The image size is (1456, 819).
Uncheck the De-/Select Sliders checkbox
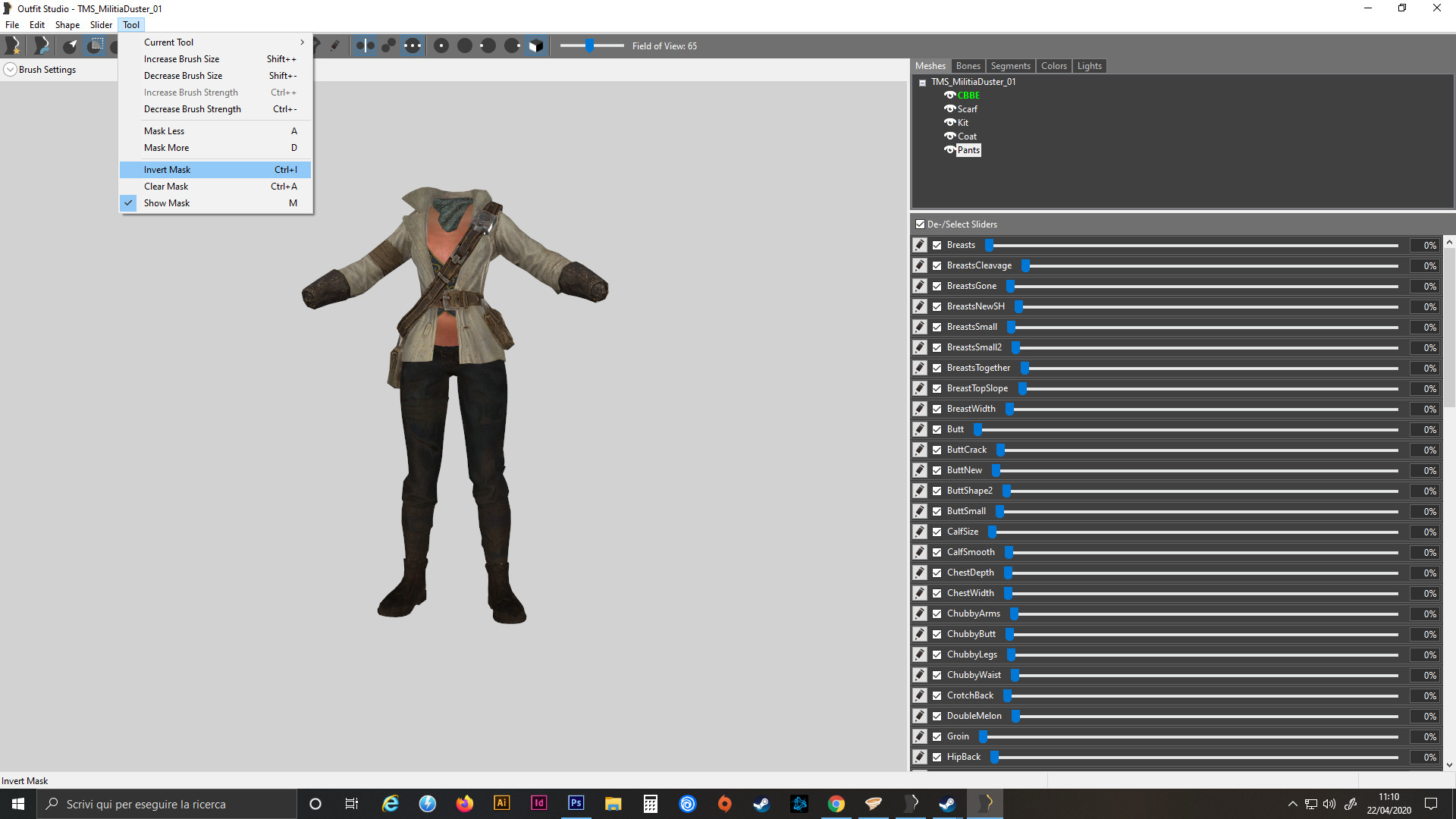(920, 224)
